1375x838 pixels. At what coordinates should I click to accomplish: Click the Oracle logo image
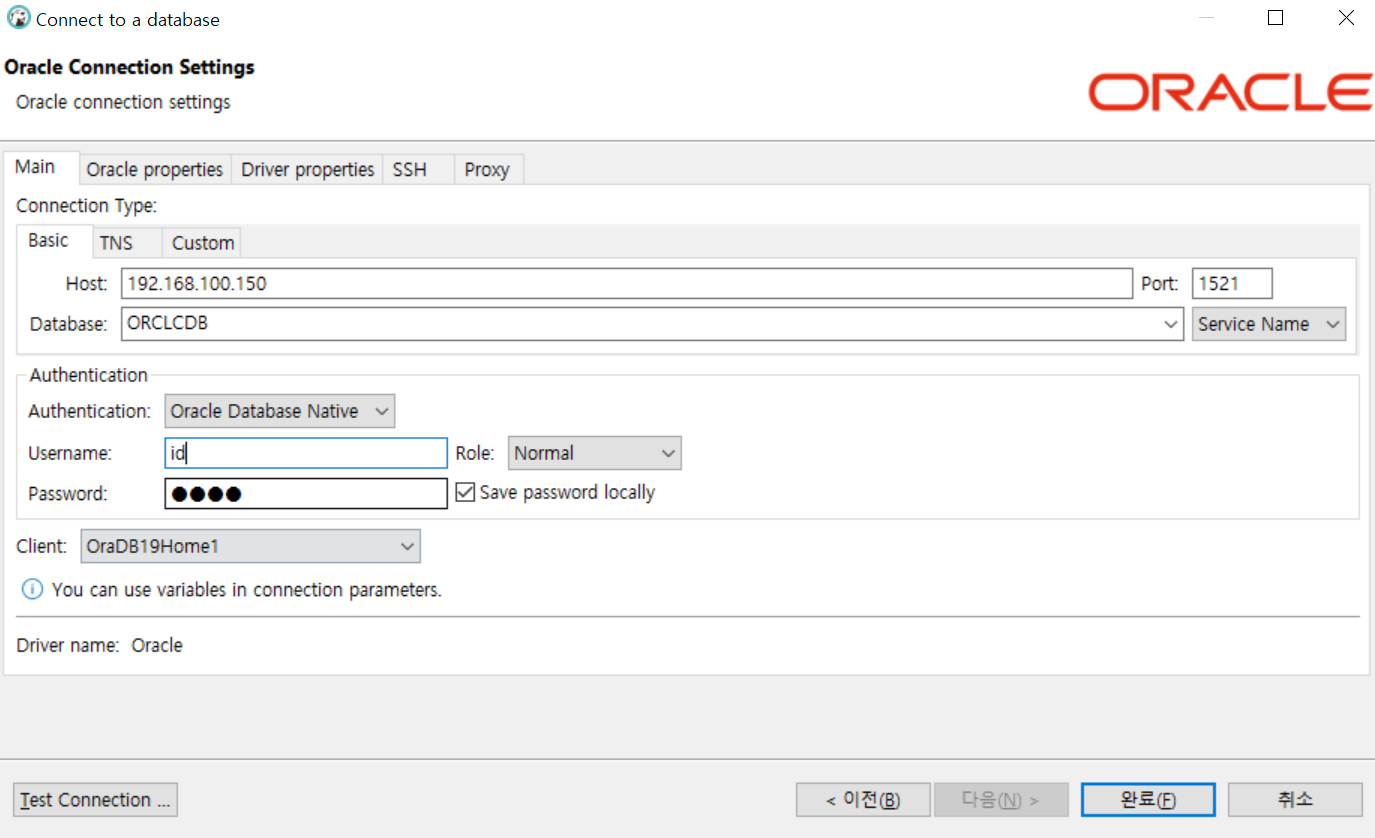(1230, 92)
